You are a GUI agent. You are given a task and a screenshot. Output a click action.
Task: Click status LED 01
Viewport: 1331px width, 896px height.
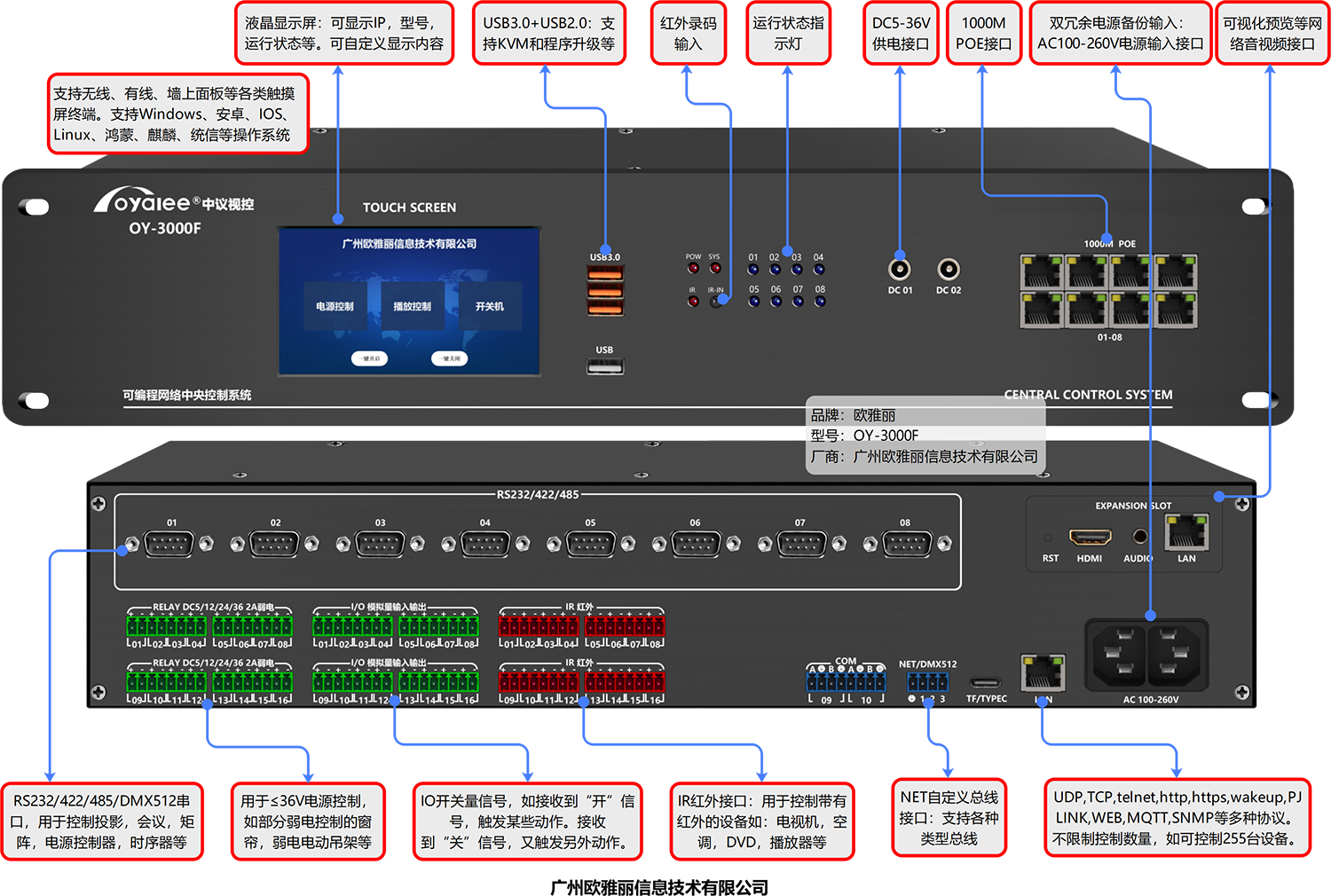(x=753, y=269)
